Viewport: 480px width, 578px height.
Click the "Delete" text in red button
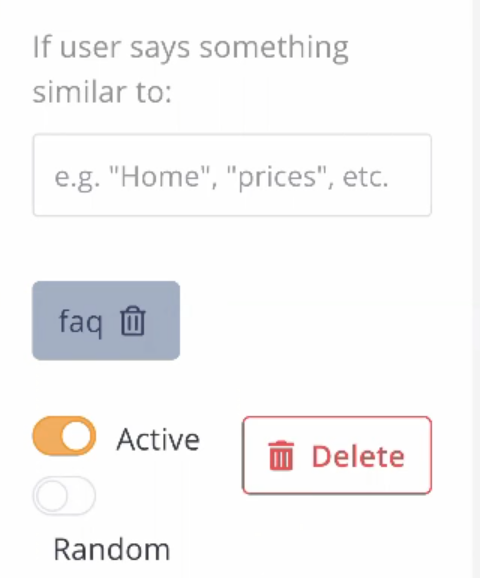(x=358, y=456)
